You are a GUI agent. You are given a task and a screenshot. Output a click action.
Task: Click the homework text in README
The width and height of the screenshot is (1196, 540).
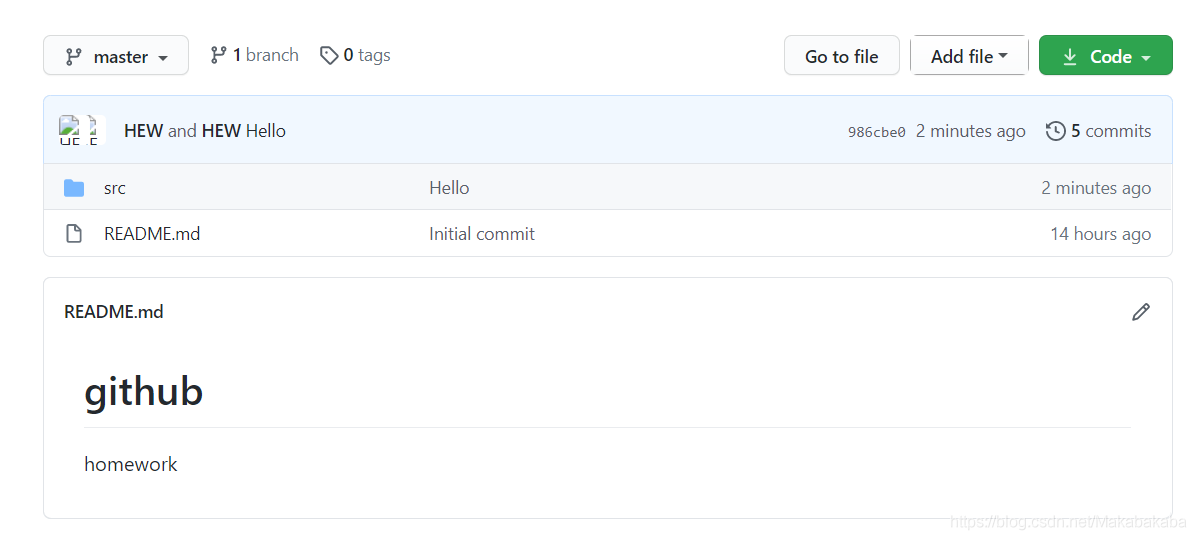point(130,464)
